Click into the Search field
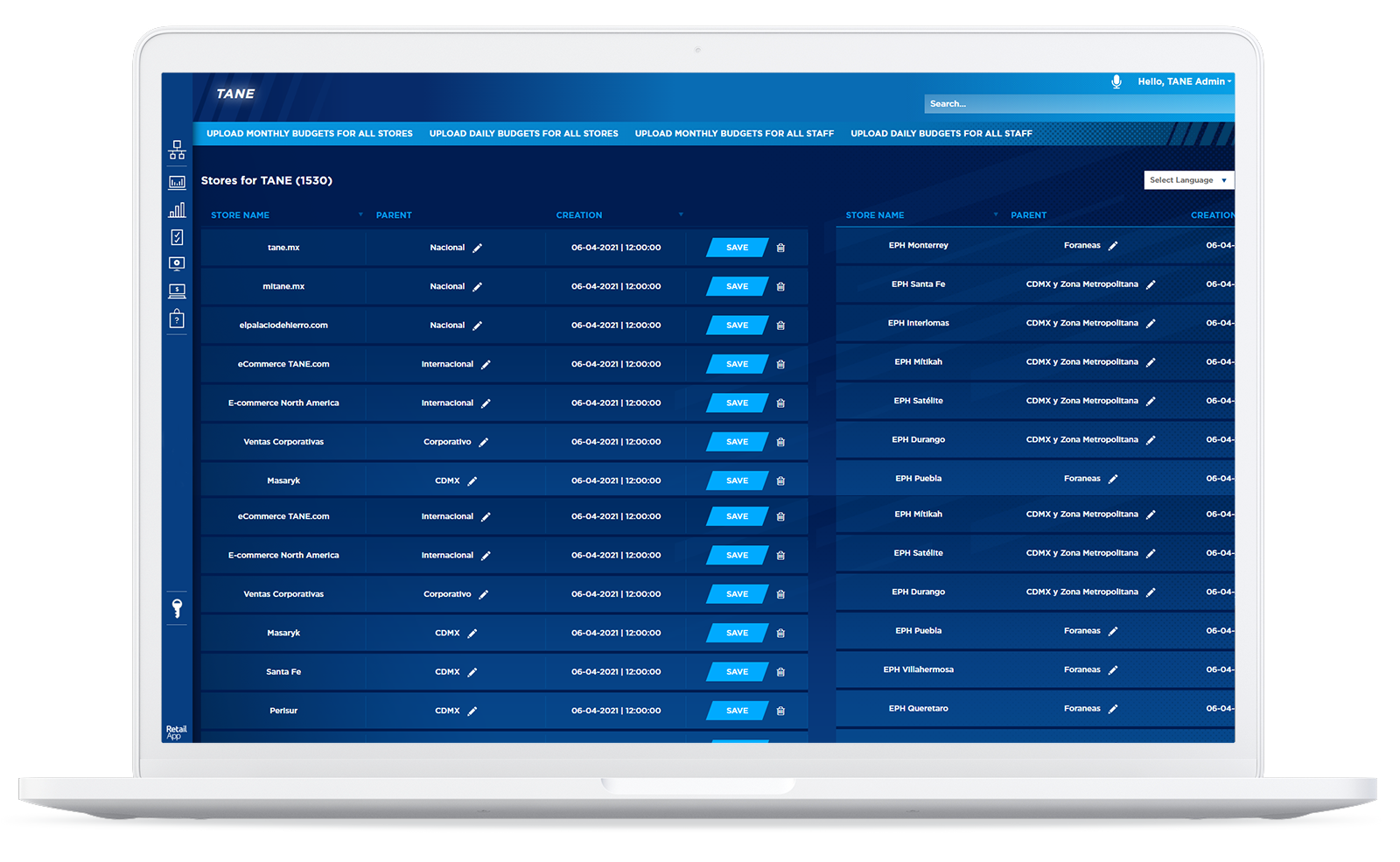Viewport: 1400px width, 862px height. [1076, 104]
